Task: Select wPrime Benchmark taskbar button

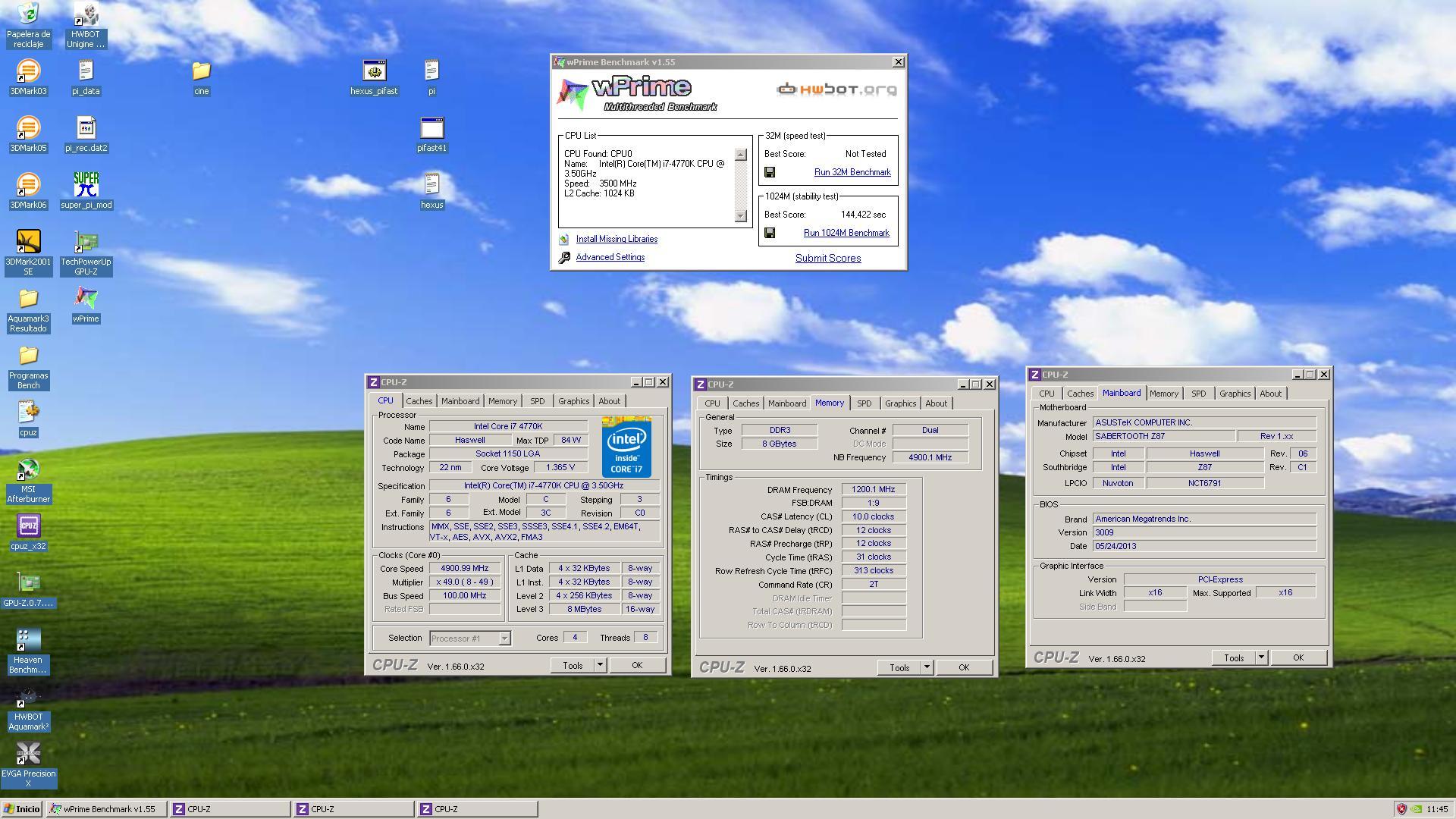Action: 105,809
